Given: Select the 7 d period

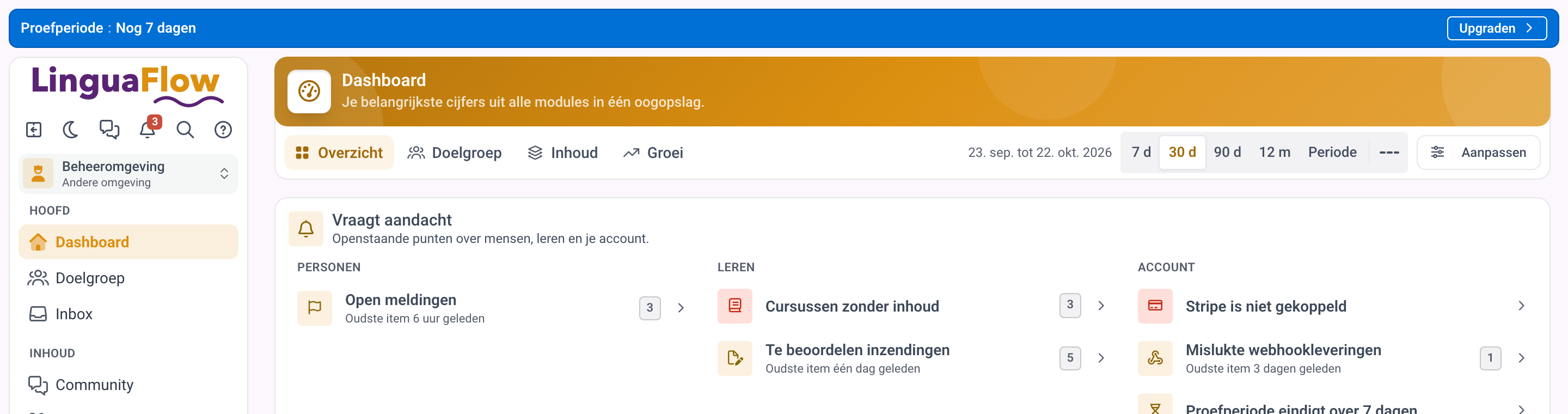Looking at the screenshot, I should tap(1141, 153).
